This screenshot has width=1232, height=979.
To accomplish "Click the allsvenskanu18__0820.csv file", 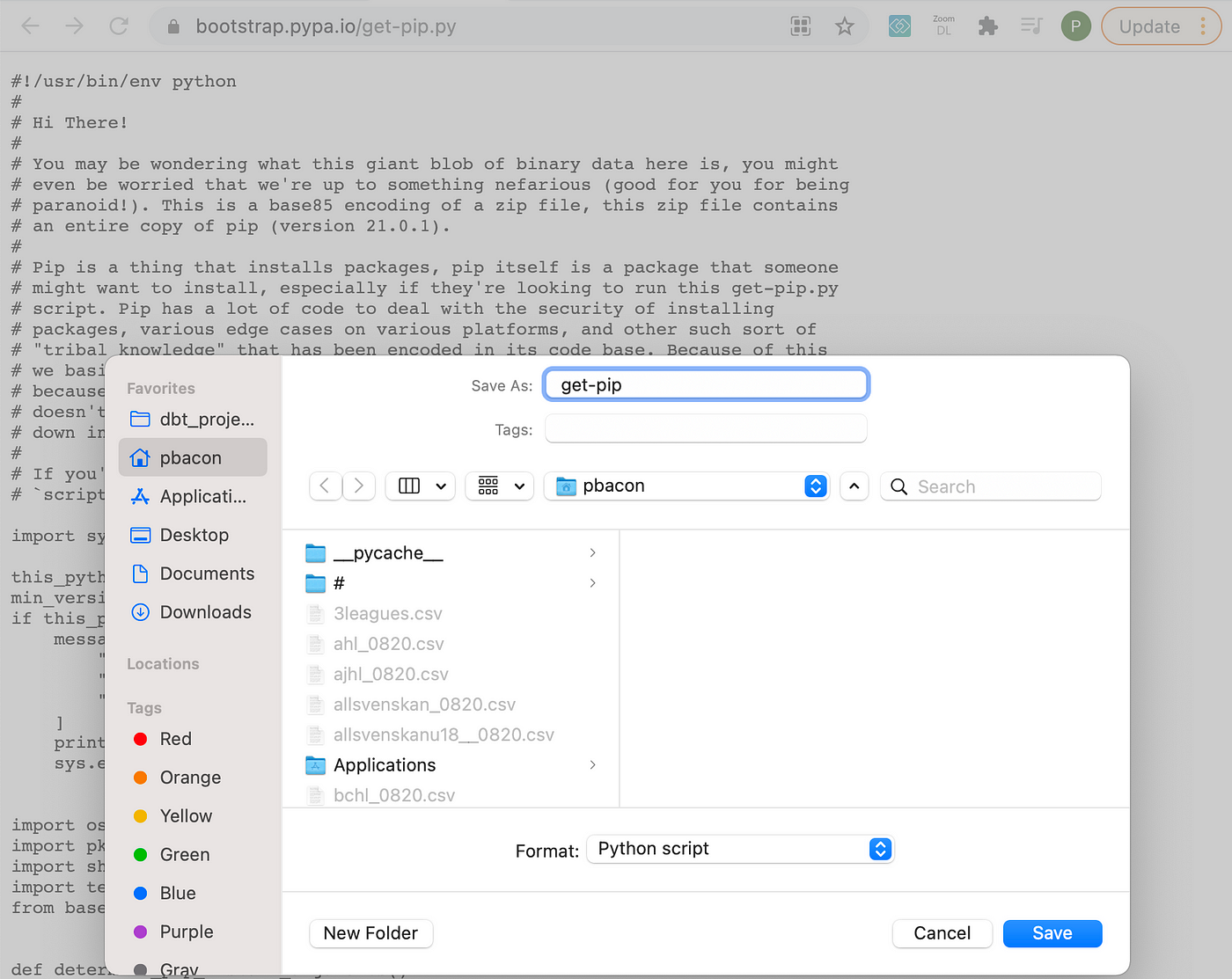I will 444,734.
